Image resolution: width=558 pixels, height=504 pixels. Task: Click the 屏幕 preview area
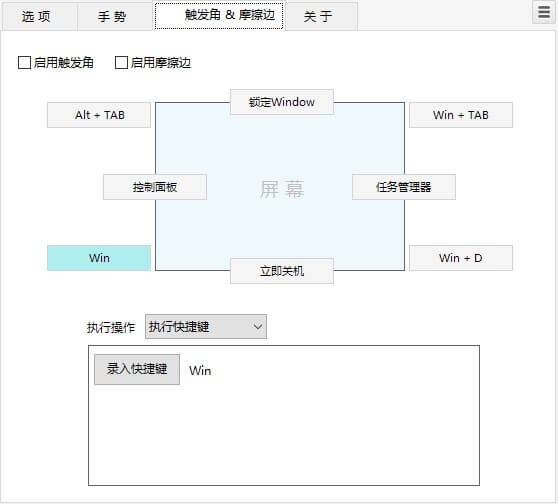(282, 189)
